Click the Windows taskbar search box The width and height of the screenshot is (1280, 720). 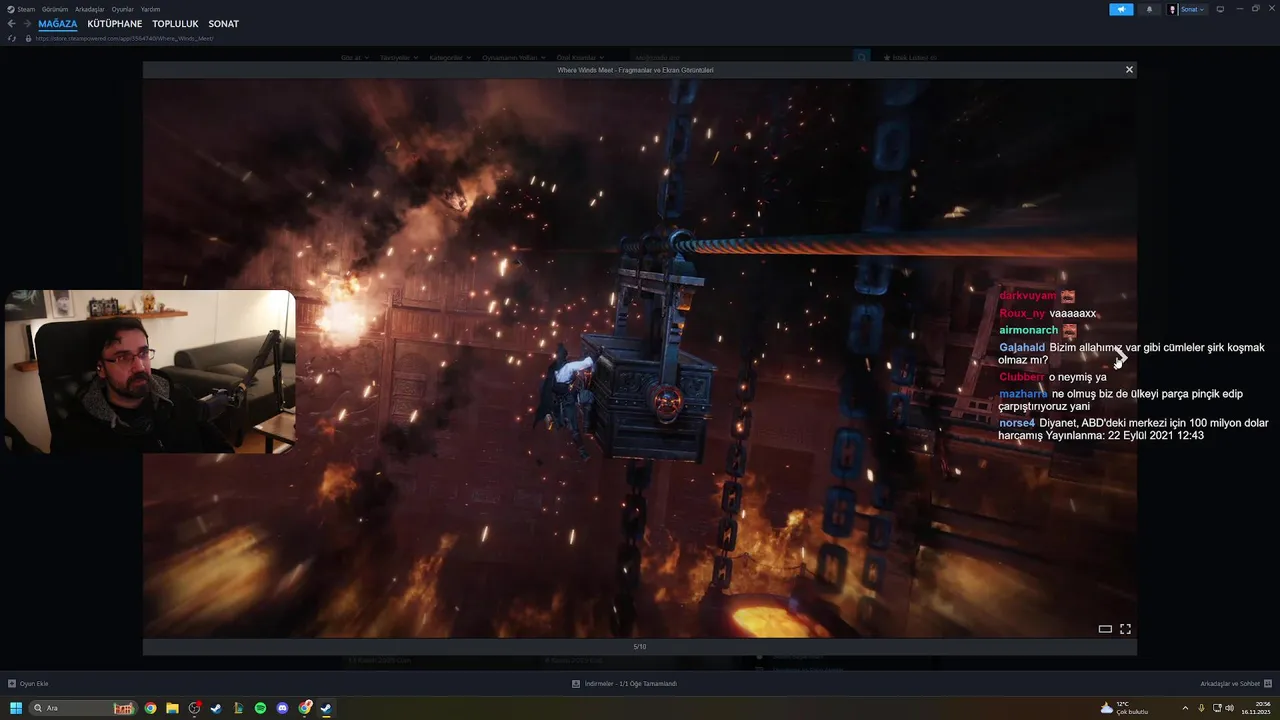[x=82, y=708]
